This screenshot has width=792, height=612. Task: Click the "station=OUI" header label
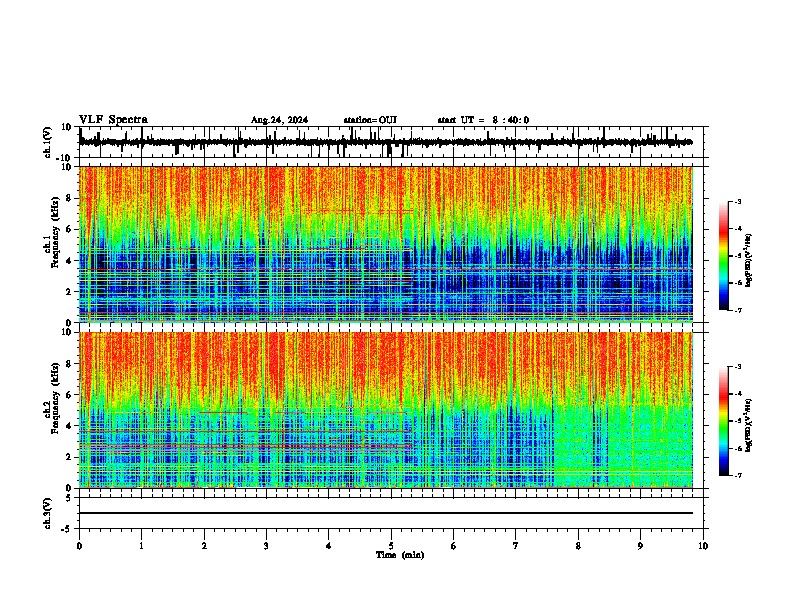click(370, 120)
